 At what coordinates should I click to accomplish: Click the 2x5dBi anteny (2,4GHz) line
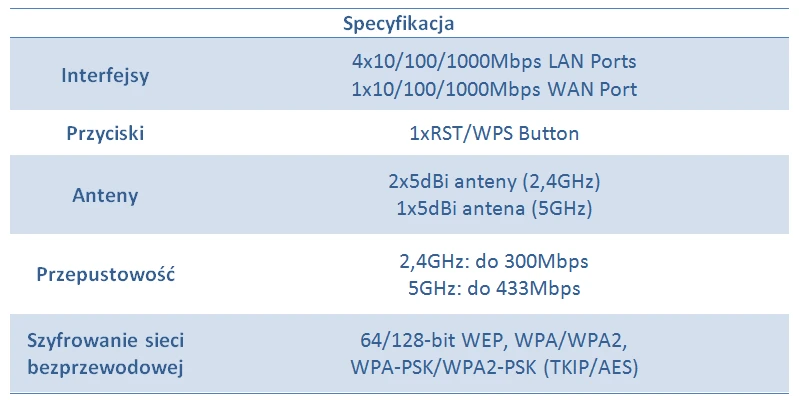coord(494,182)
